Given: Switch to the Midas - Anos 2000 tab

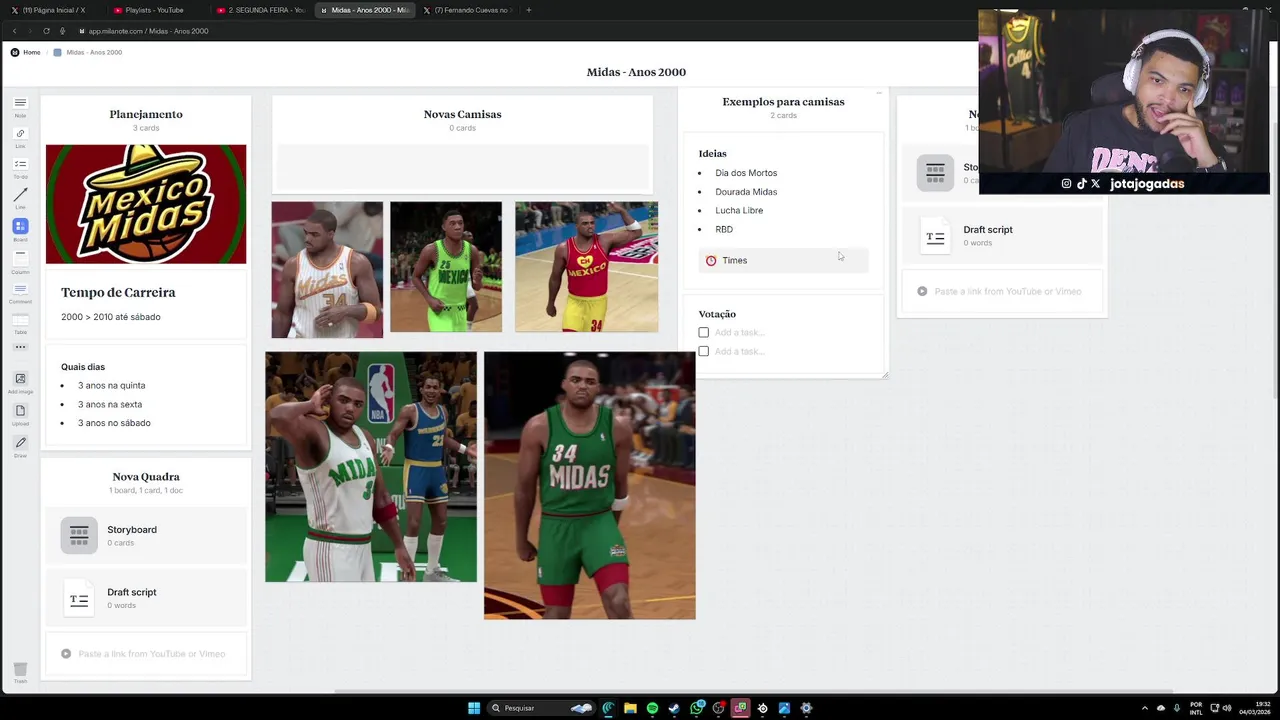Looking at the screenshot, I should [364, 10].
